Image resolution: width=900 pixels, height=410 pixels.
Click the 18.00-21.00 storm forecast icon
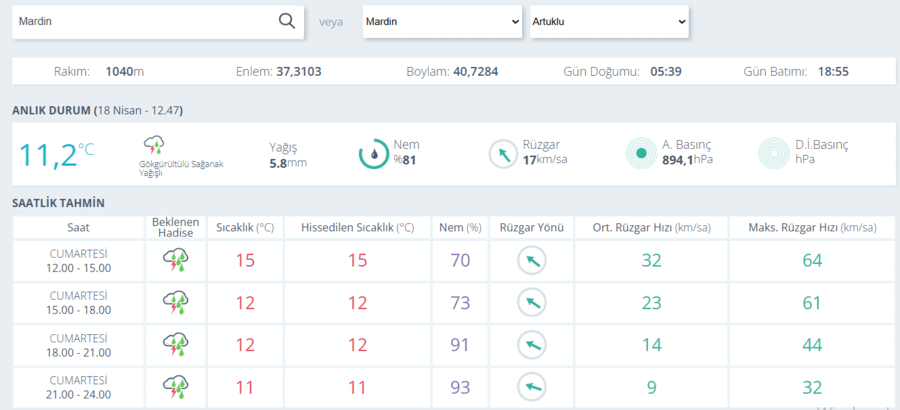point(176,345)
